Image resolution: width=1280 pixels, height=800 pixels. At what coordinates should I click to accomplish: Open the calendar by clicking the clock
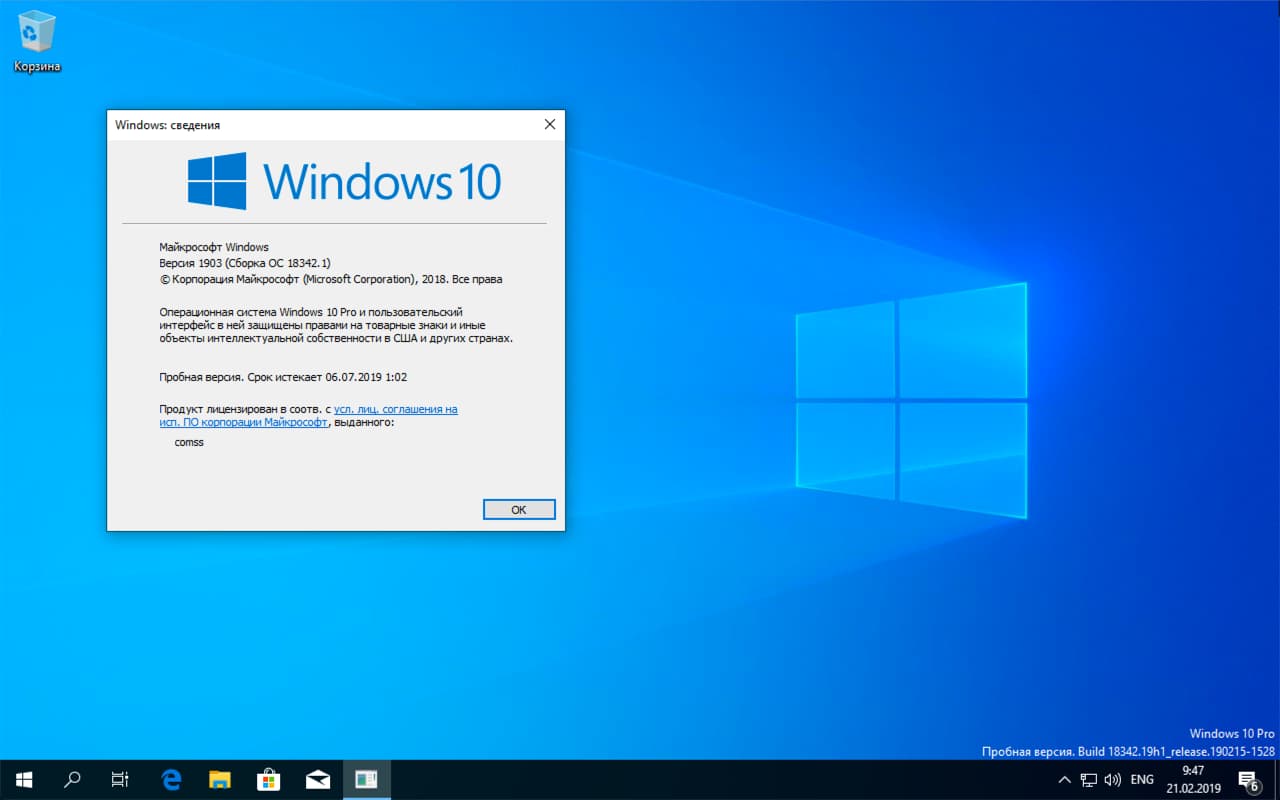[x=1193, y=779]
